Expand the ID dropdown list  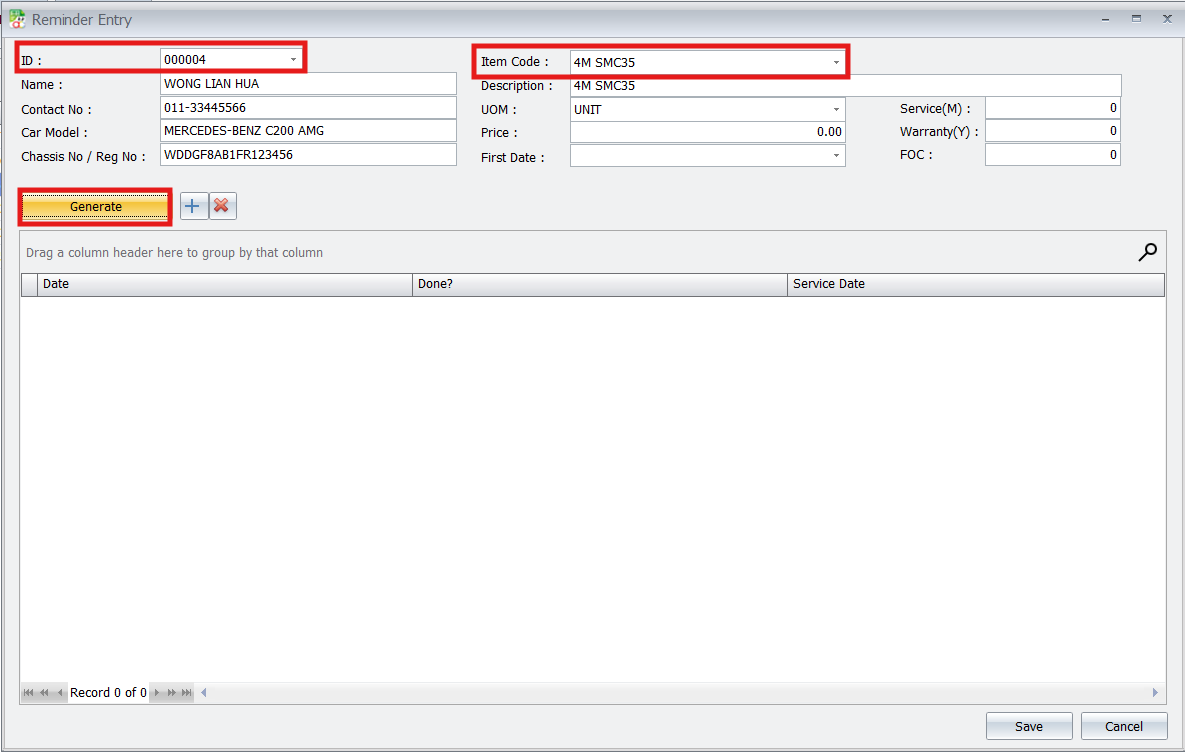coord(293,60)
